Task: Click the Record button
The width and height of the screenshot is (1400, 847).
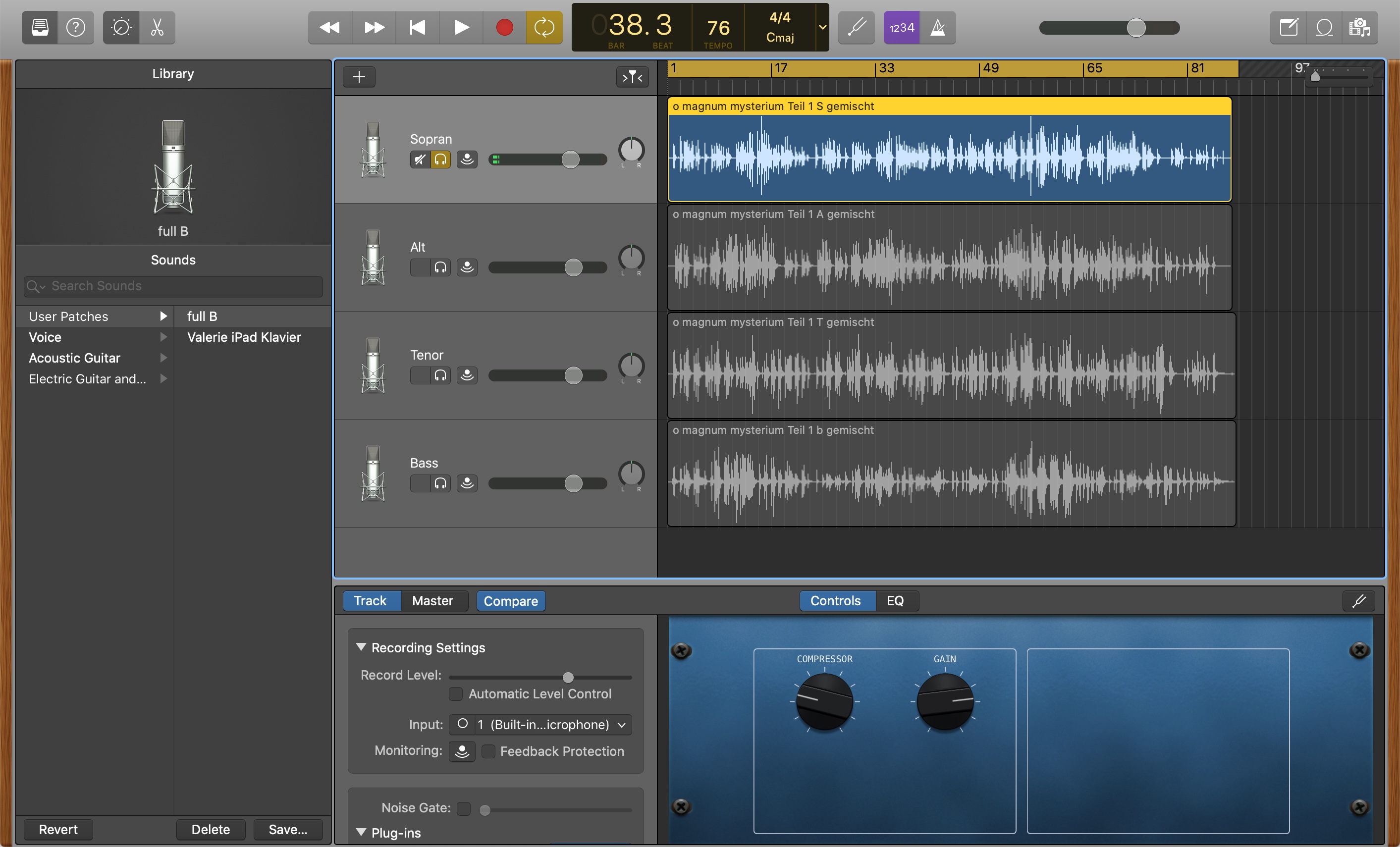Action: (x=504, y=27)
